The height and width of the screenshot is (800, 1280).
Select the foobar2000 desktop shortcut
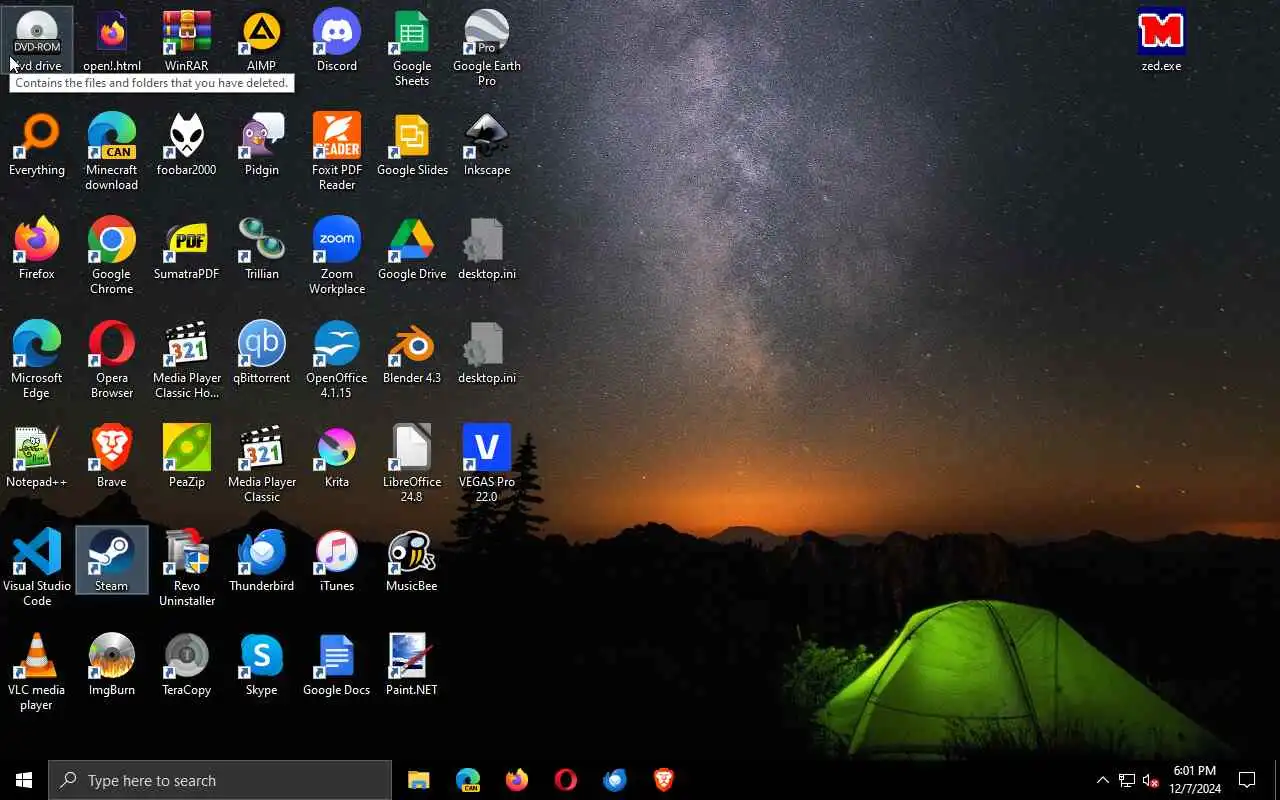pyautogui.click(x=187, y=145)
